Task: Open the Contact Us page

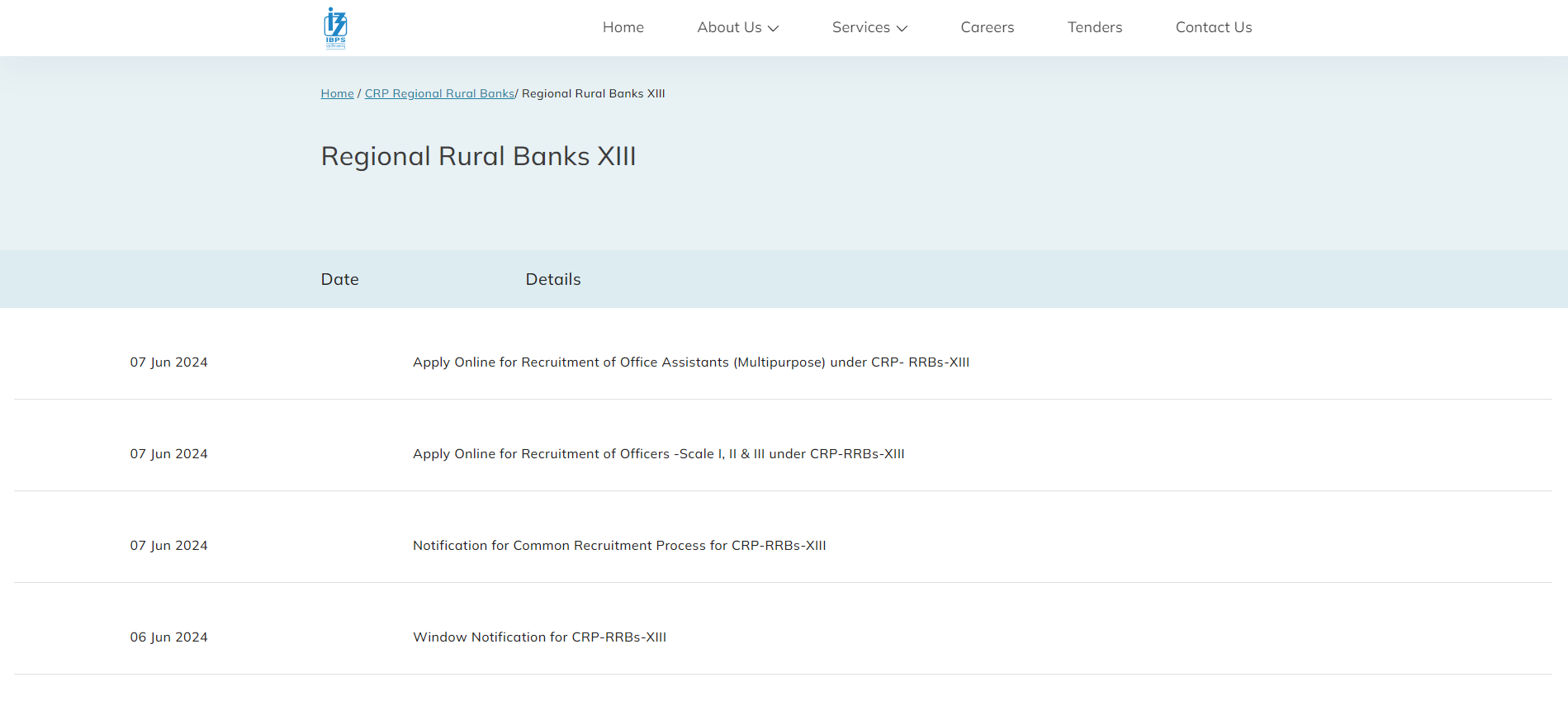Action: point(1214,27)
